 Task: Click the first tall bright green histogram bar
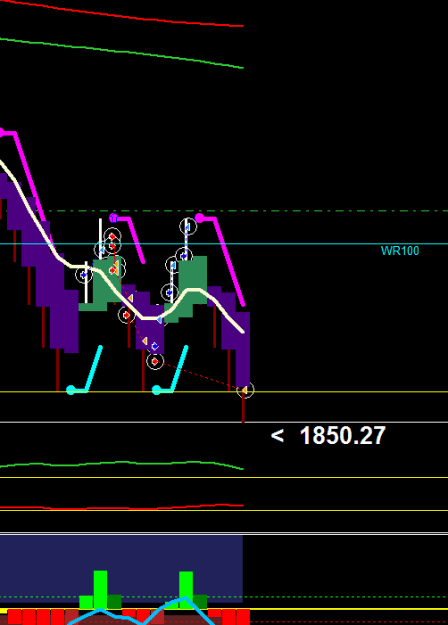pyautogui.click(x=100, y=590)
